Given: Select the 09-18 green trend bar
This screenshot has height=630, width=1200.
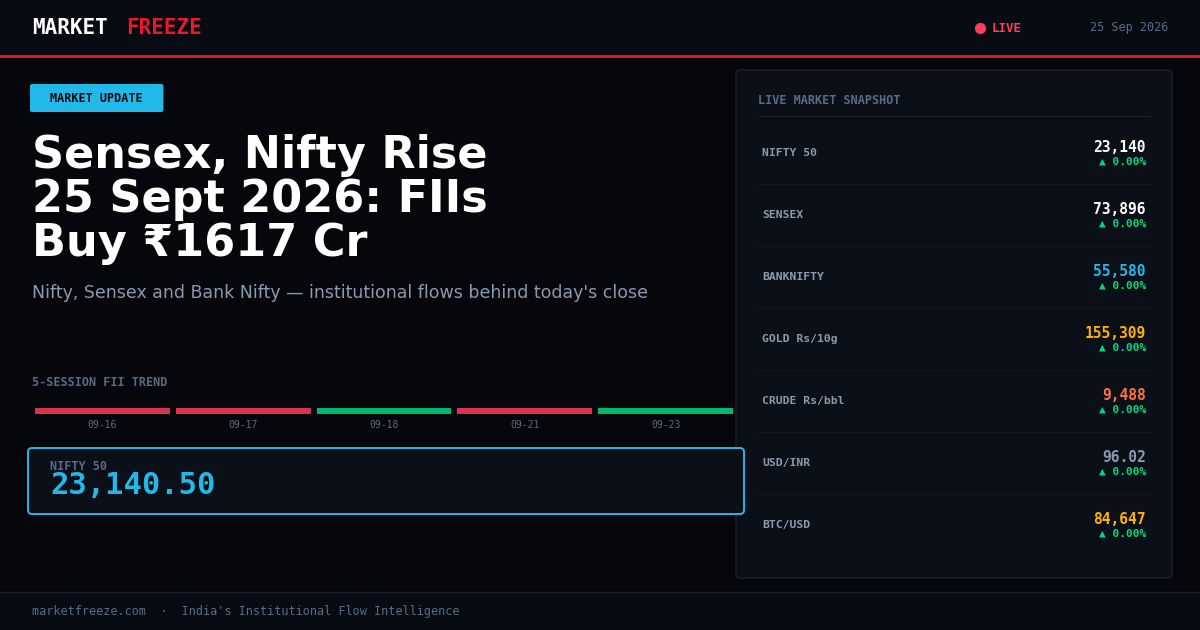Looking at the screenshot, I should 384,411.
